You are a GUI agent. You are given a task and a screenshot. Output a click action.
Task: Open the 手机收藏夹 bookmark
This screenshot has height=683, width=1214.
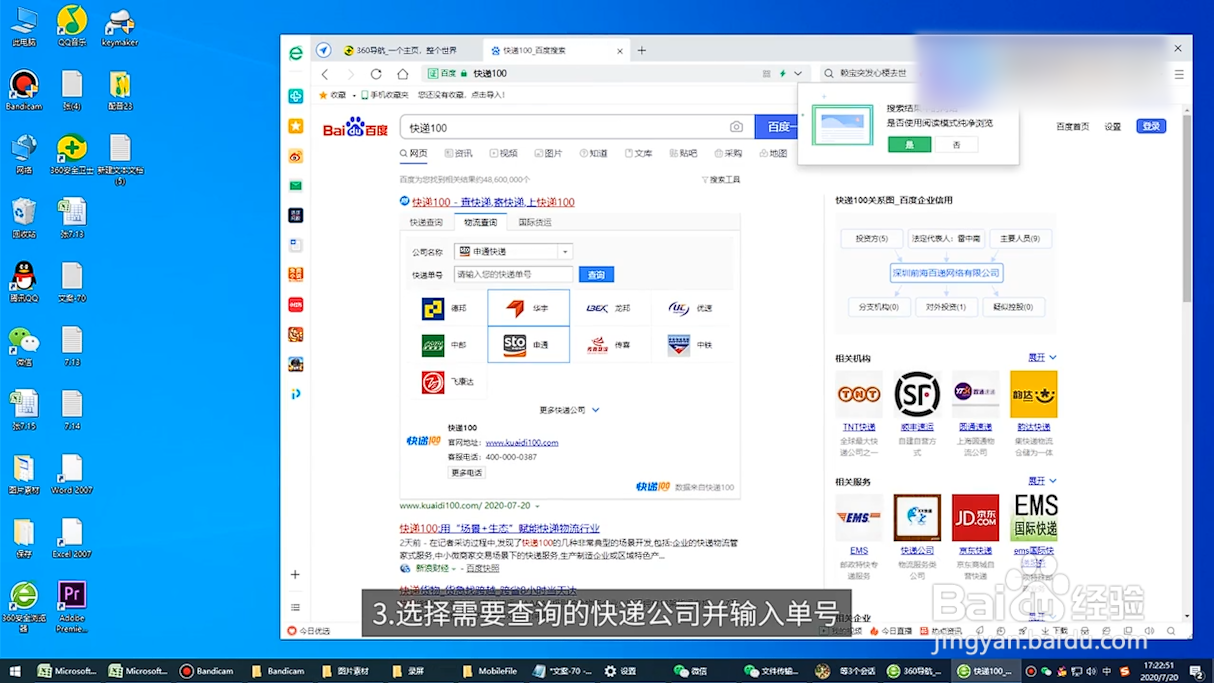point(385,96)
